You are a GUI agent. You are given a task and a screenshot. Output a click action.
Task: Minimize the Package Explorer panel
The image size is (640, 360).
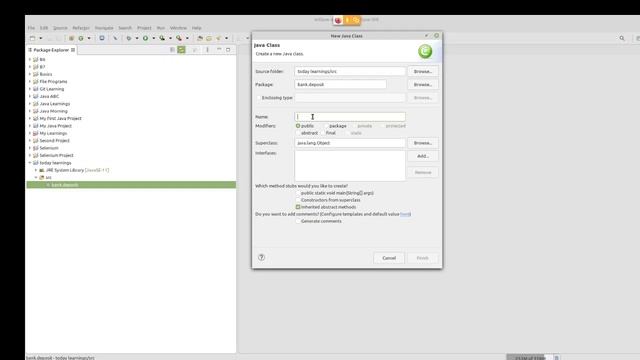[219, 50]
